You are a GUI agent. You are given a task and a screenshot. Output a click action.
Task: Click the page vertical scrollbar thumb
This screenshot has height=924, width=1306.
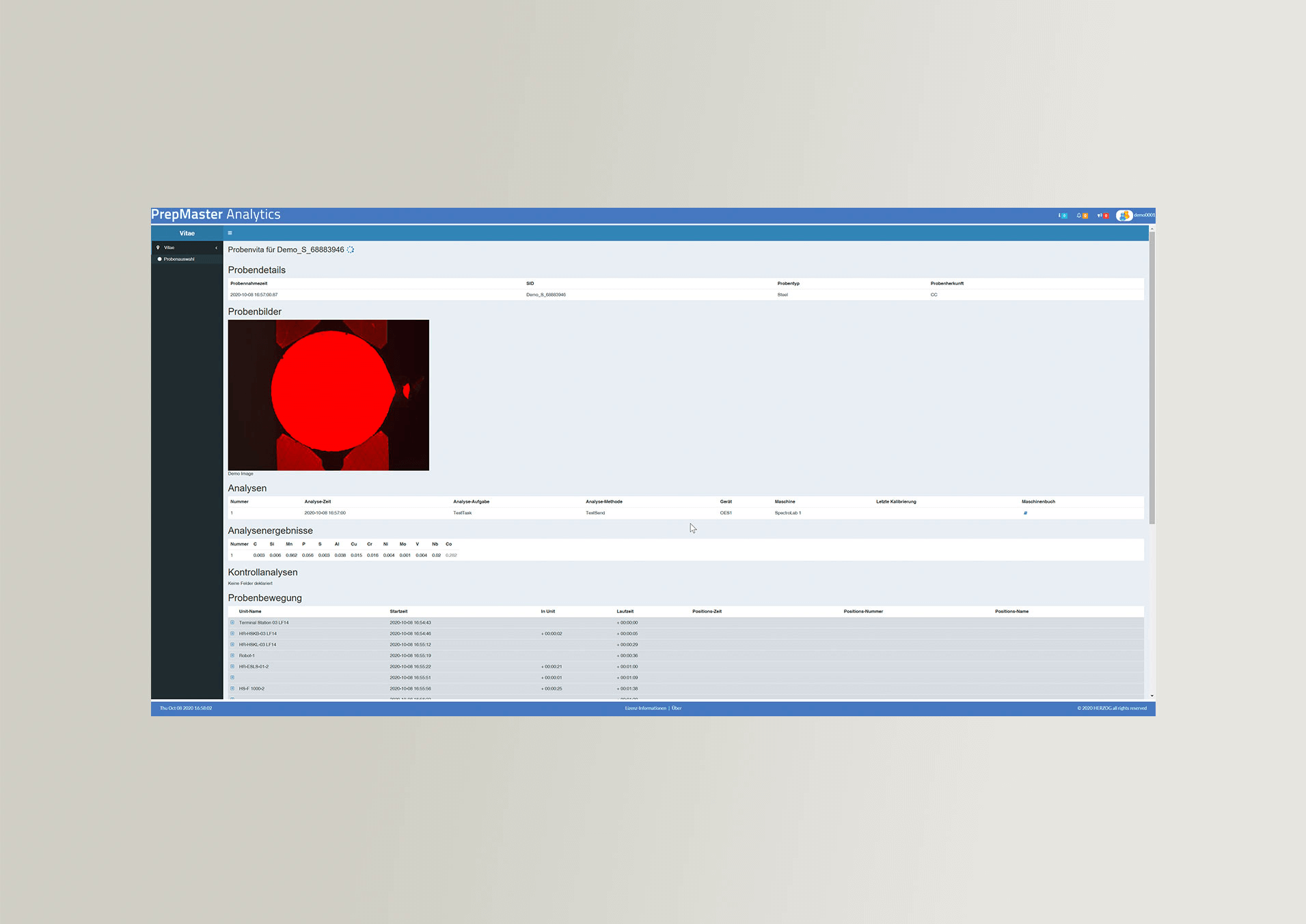tap(1152, 378)
